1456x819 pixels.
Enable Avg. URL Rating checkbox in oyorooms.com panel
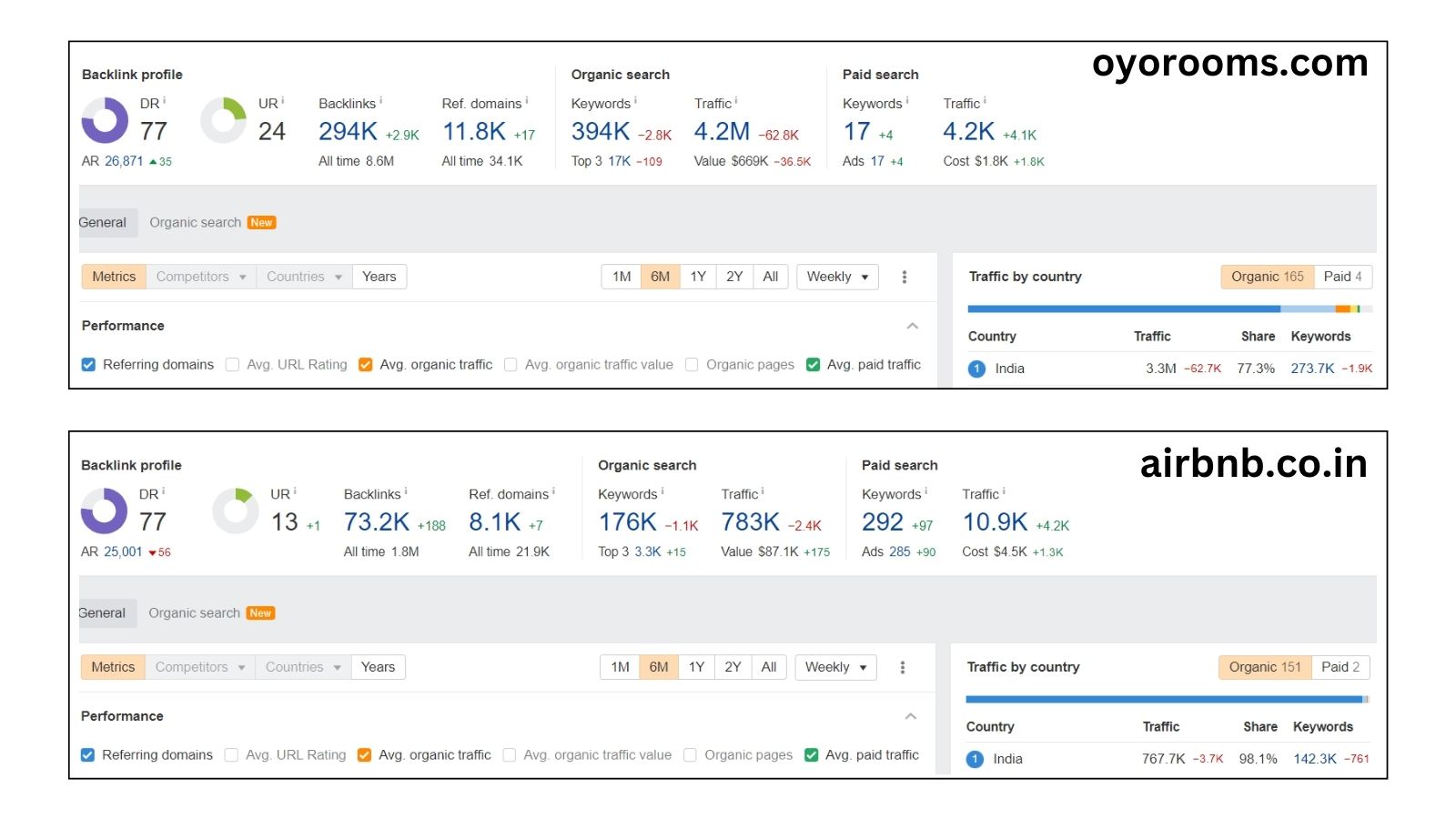(232, 365)
